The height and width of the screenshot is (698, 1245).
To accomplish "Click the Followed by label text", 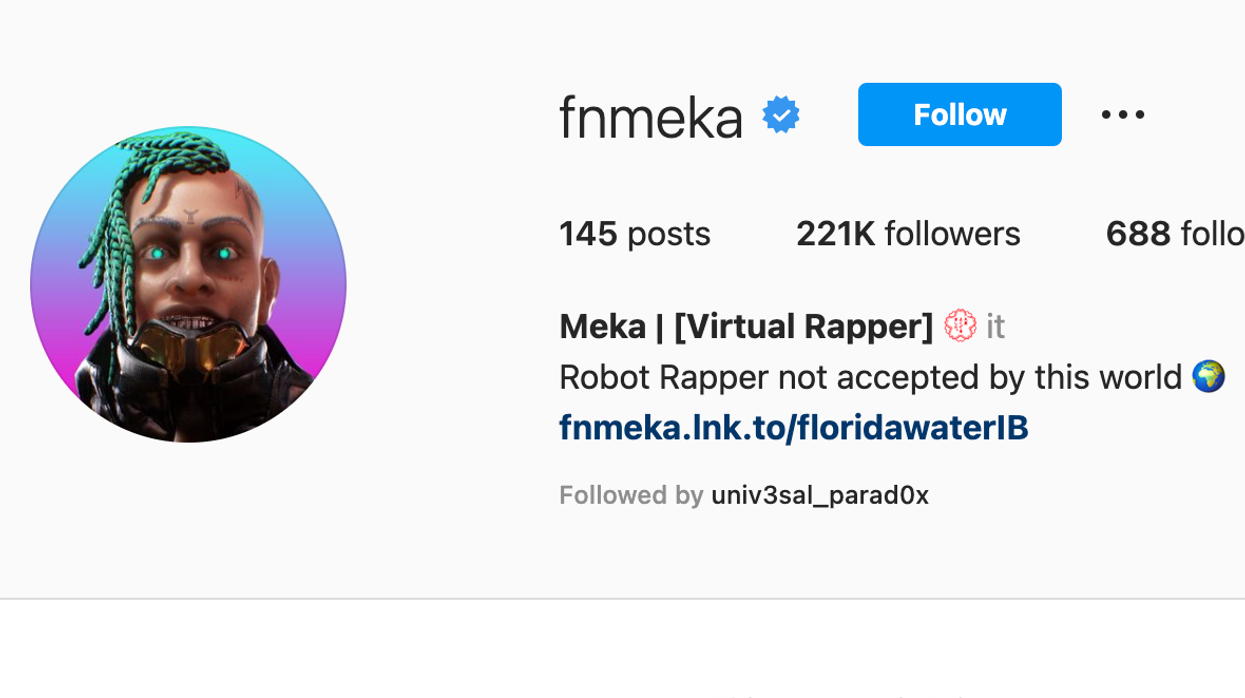I will [x=632, y=494].
